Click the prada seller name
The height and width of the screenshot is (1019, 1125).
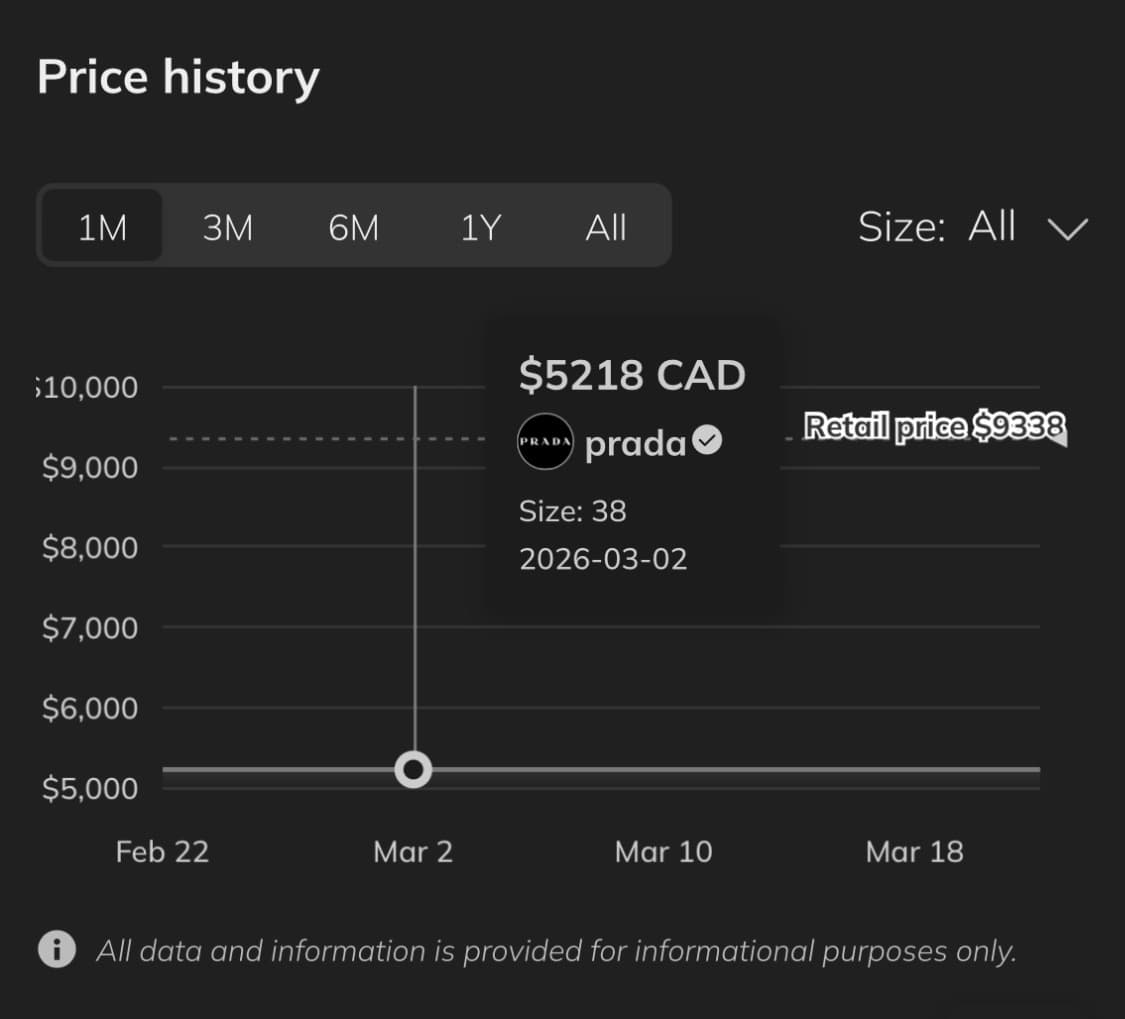point(635,443)
